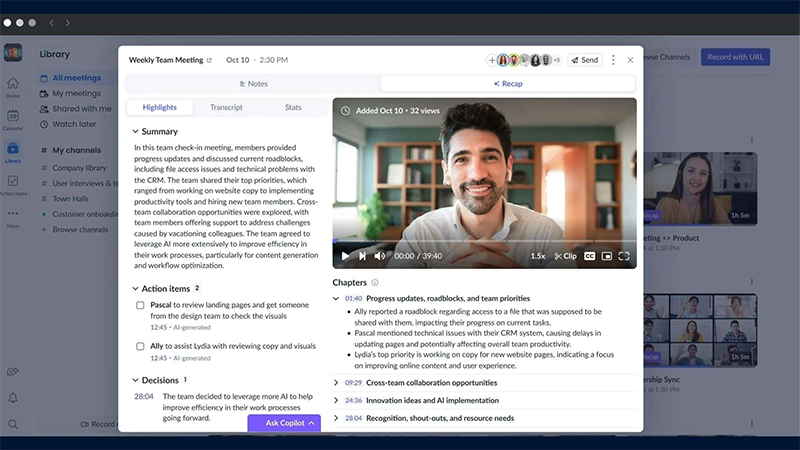This screenshot has width=800, height=450.
Task: Click the notifications bell icon
Action: pos(13,398)
